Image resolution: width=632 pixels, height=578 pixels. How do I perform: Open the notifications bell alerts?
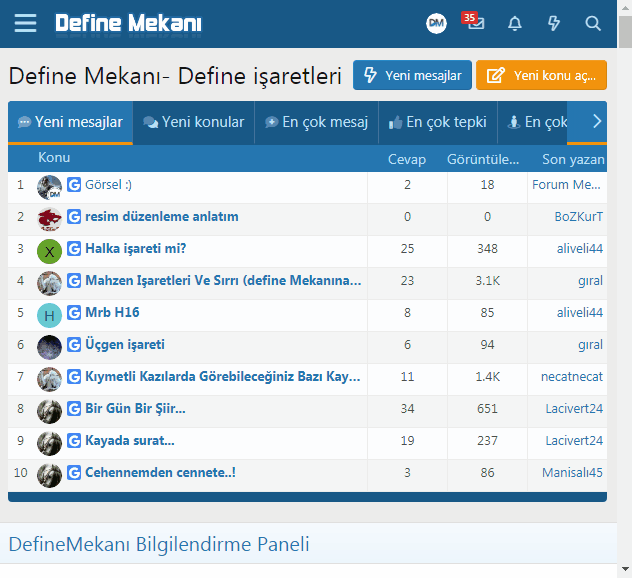[515, 23]
